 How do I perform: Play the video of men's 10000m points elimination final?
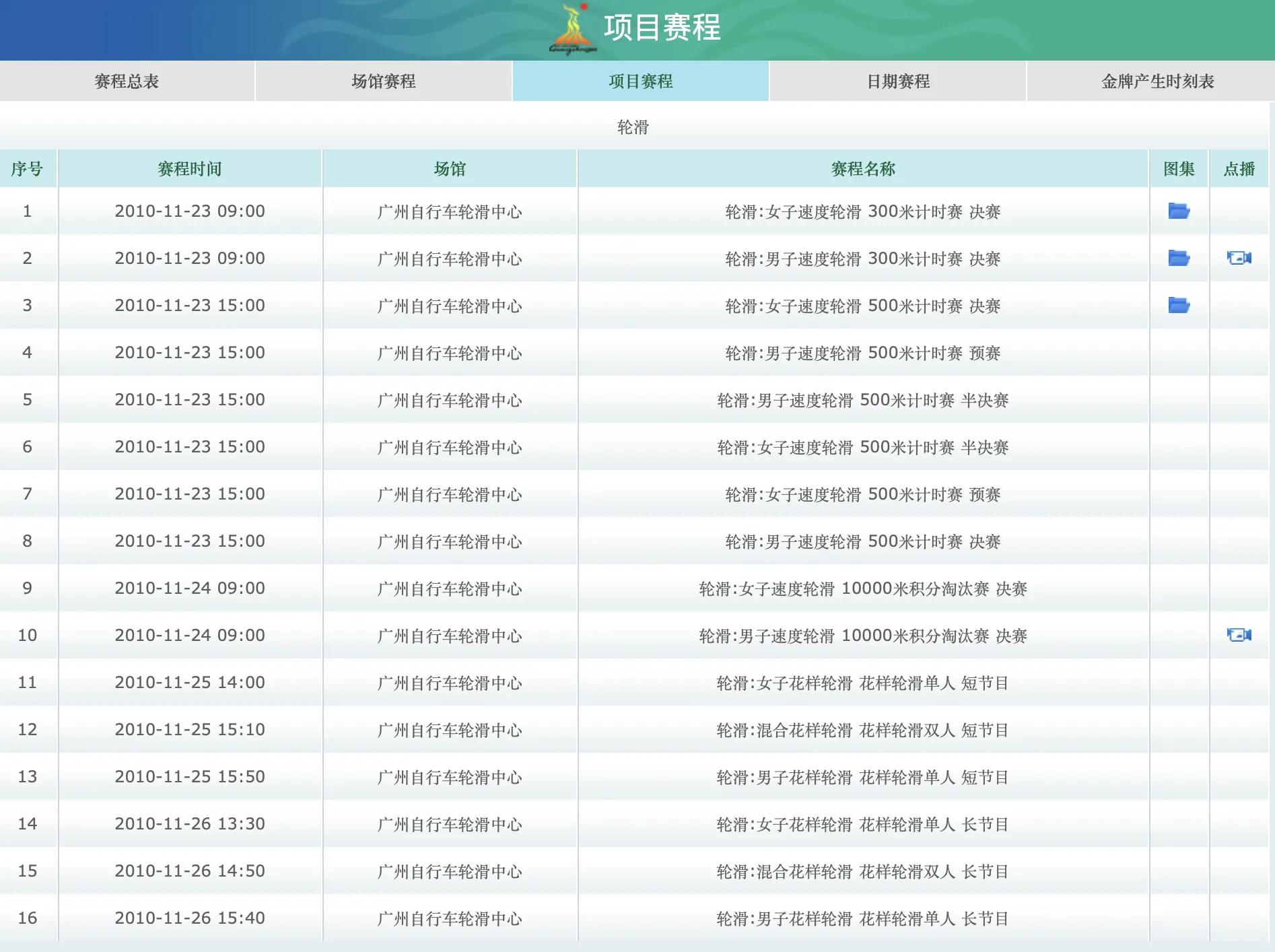tap(1241, 634)
